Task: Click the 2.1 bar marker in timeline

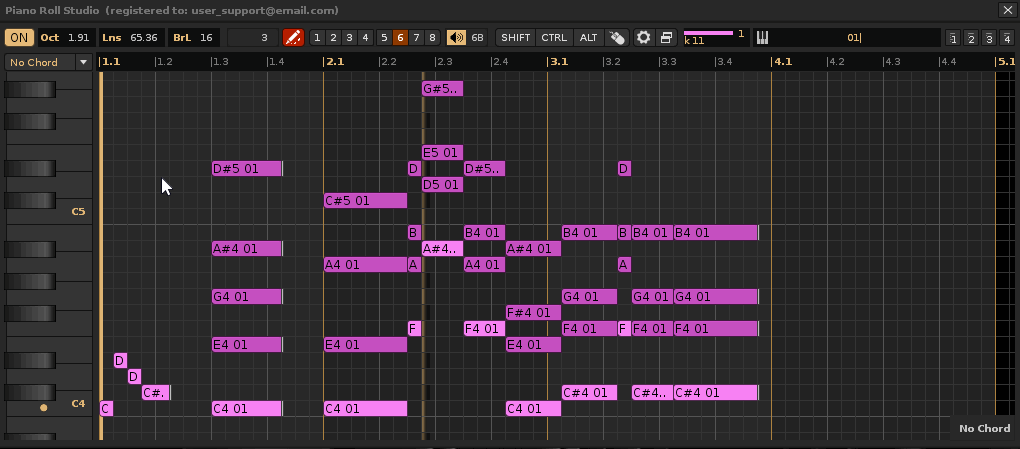Action: (334, 62)
